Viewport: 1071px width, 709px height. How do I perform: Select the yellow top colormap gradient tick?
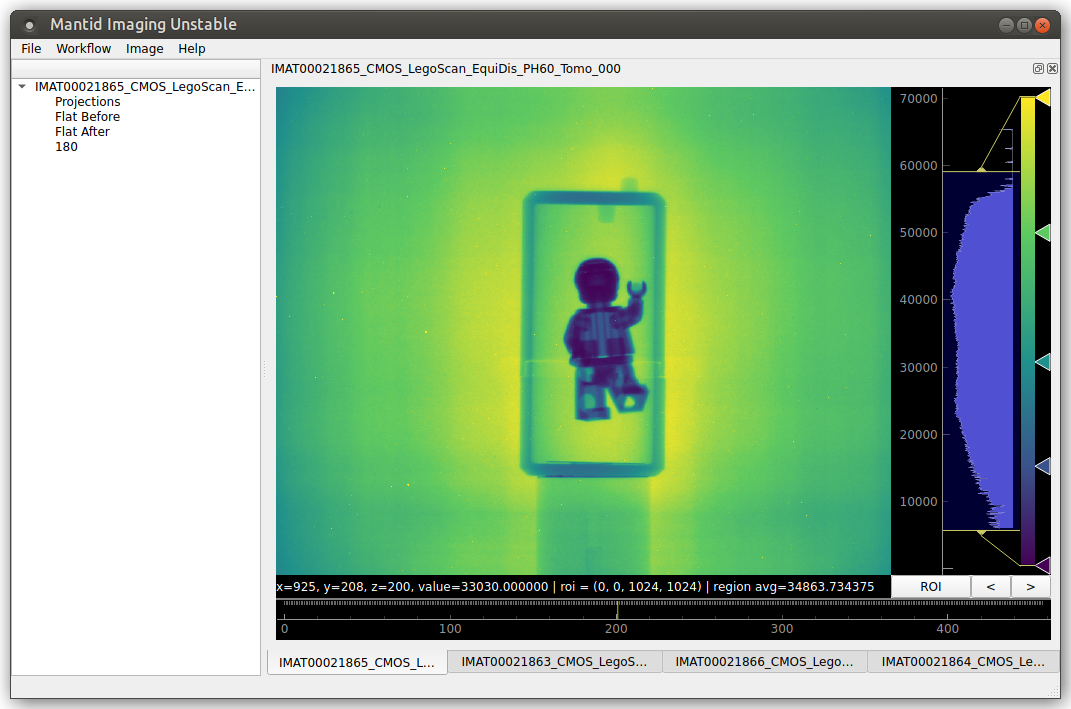(x=1043, y=98)
